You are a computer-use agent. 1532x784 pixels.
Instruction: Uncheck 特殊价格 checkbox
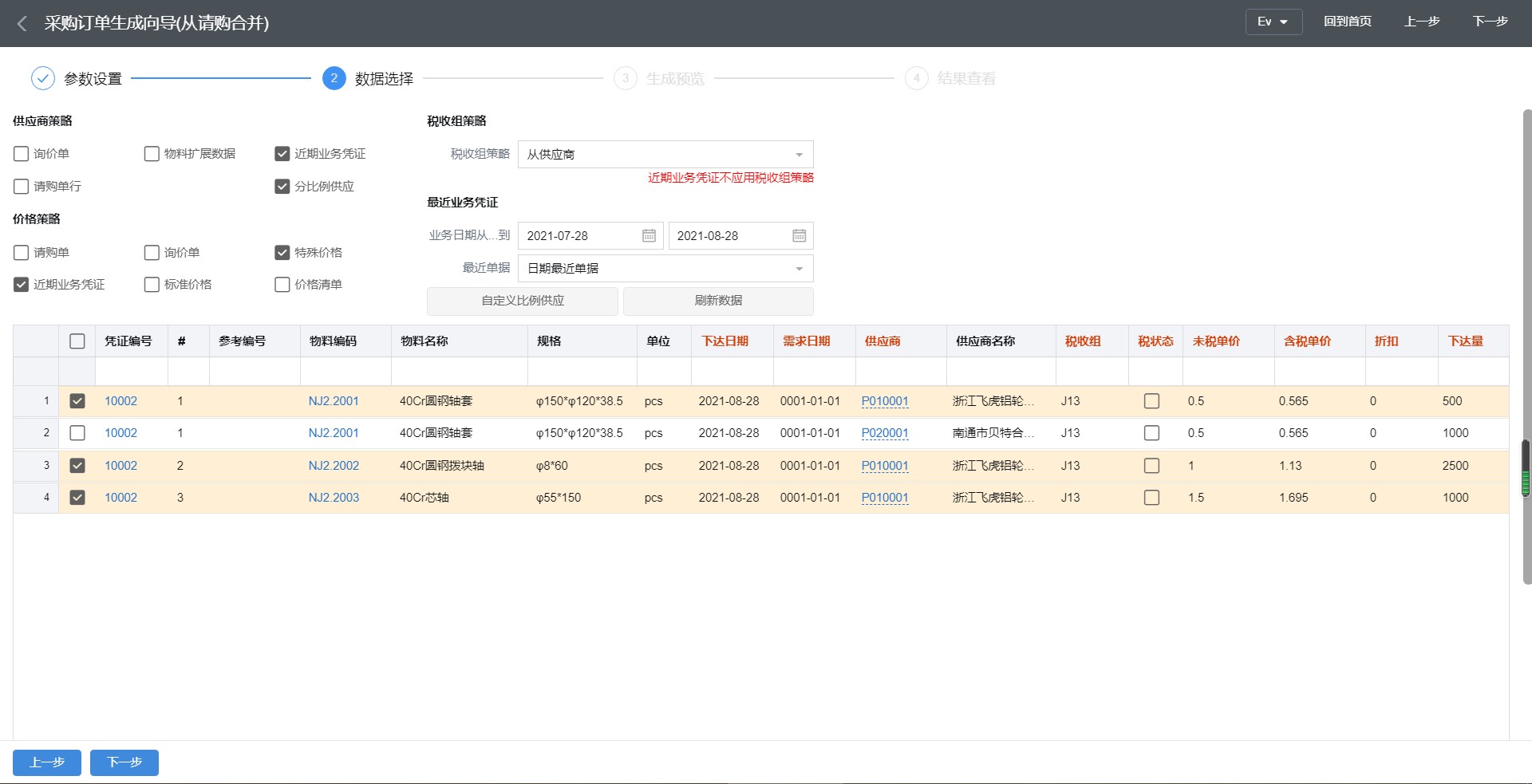(x=282, y=253)
